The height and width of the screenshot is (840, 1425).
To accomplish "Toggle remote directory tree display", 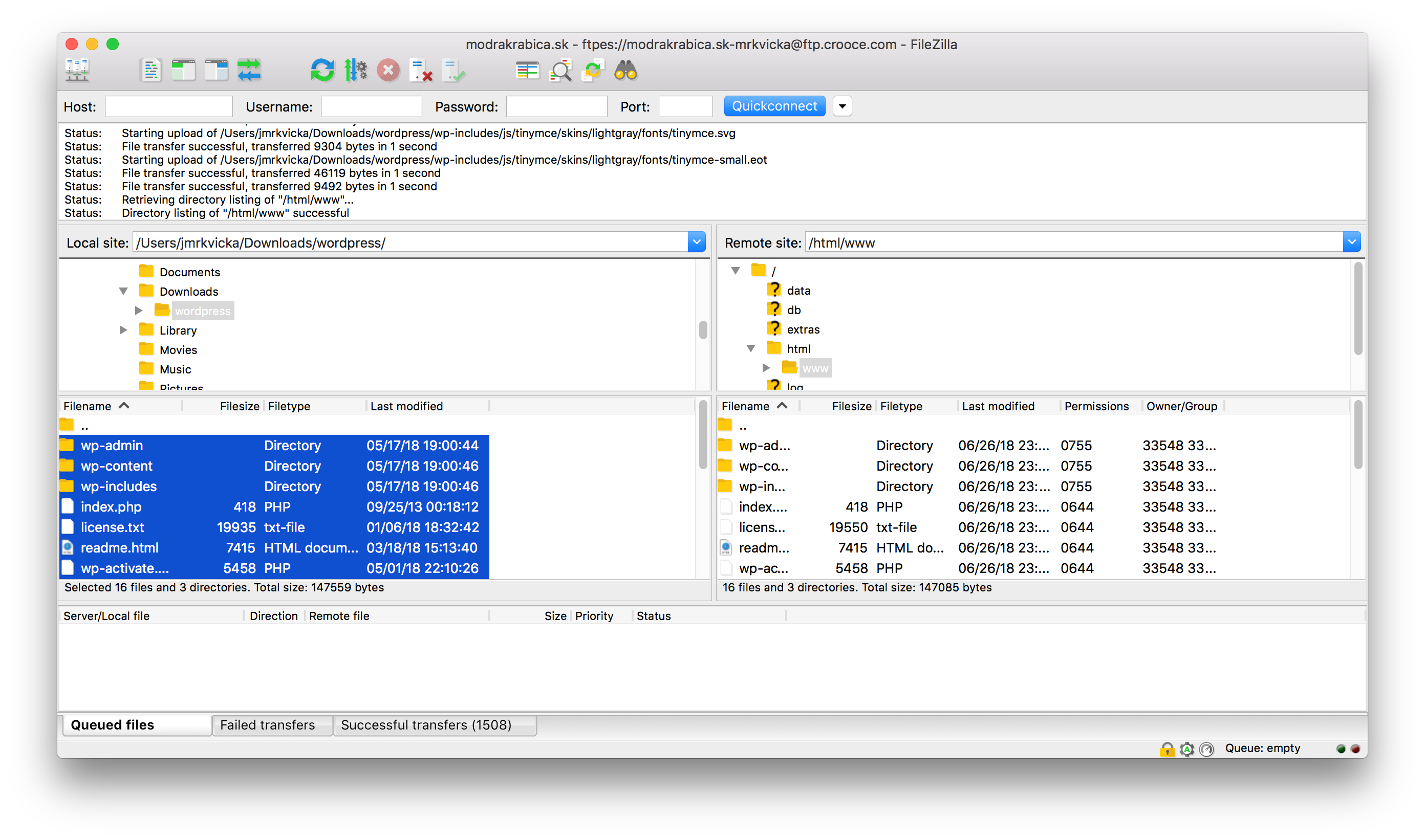I will (x=217, y=71).
